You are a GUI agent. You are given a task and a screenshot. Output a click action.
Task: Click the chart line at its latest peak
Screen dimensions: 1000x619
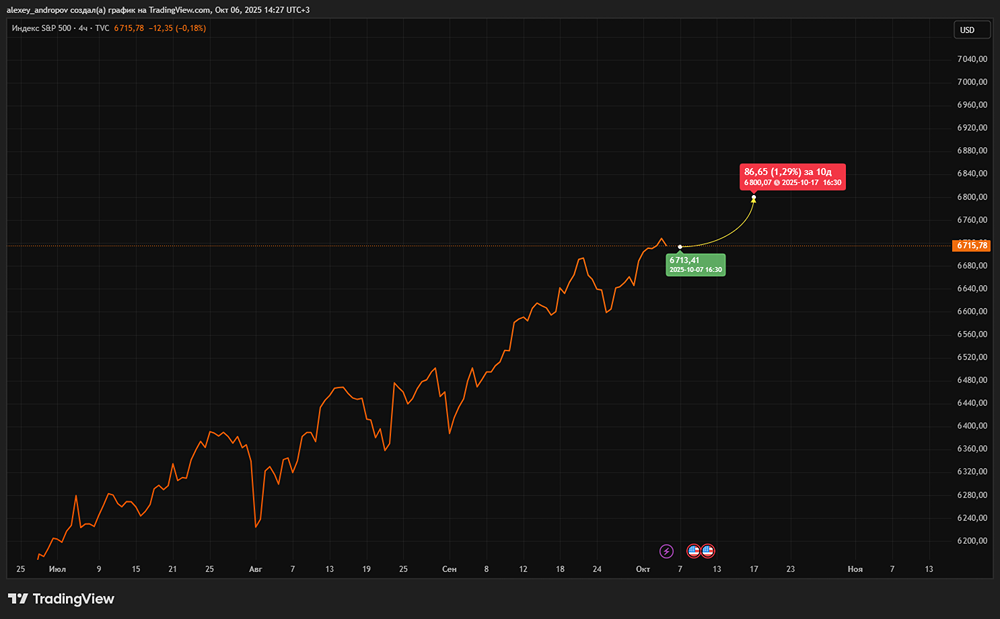pyautogui.click(x=663, y=239)
